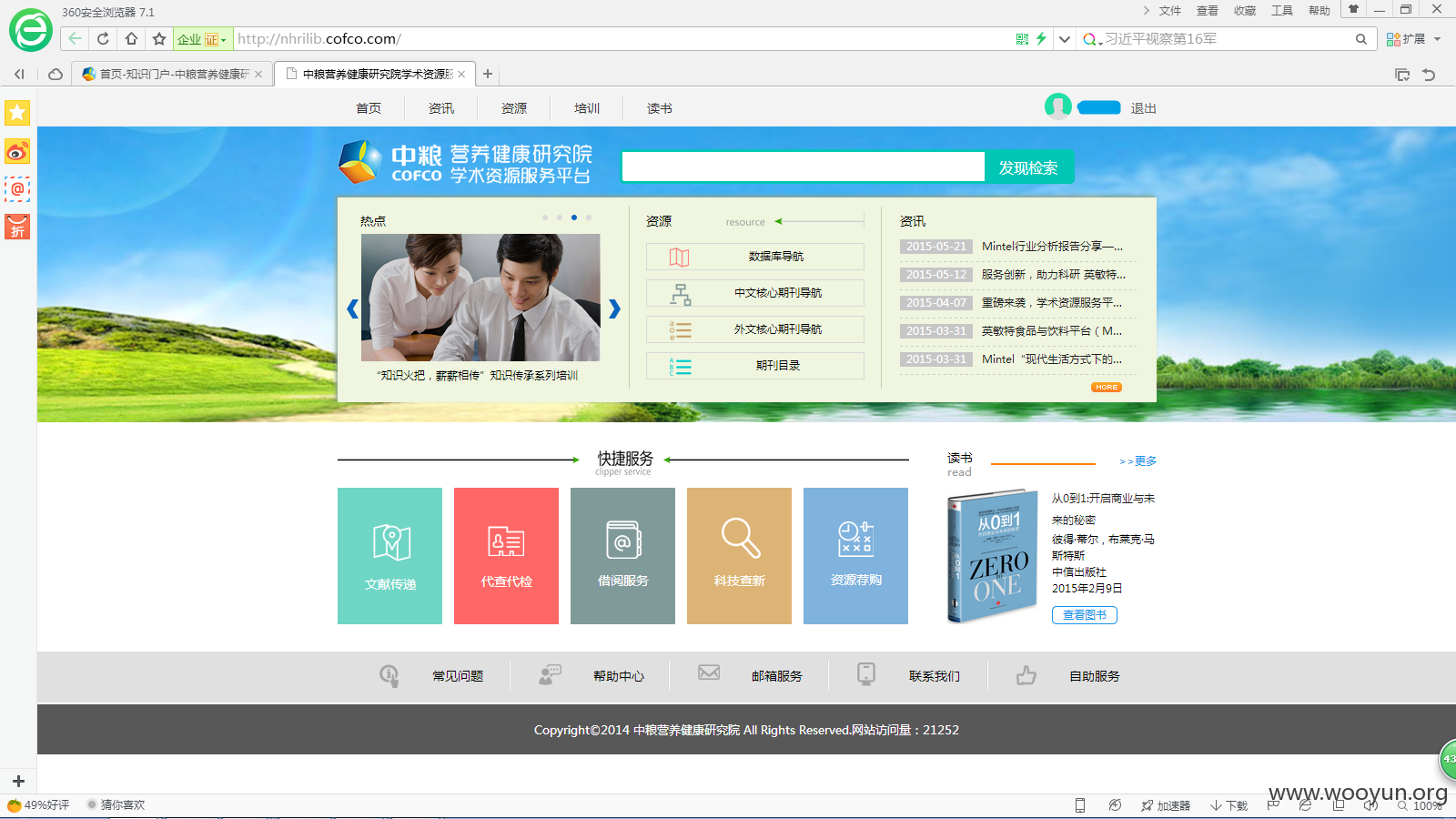Click the 邮箱服务 envelope icon

[x=709, y=672]
